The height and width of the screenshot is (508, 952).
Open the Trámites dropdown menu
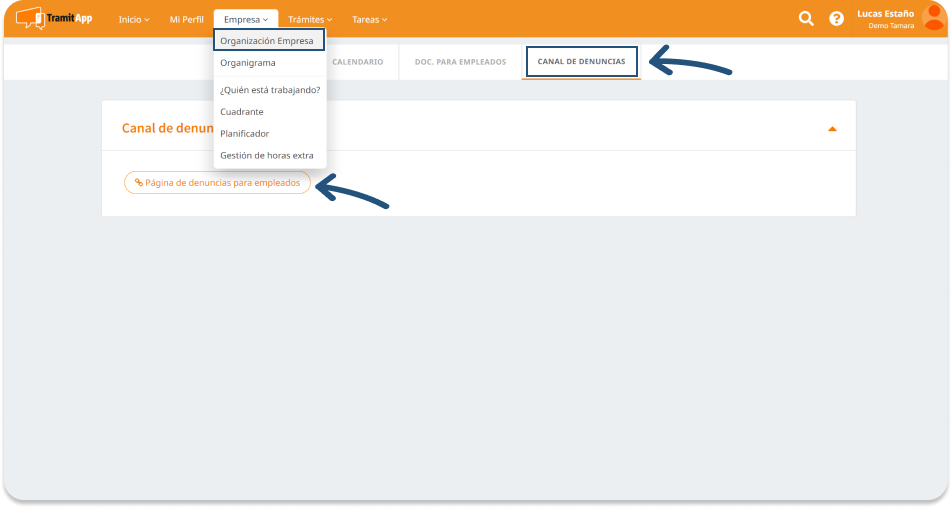(x=310, y=20)
